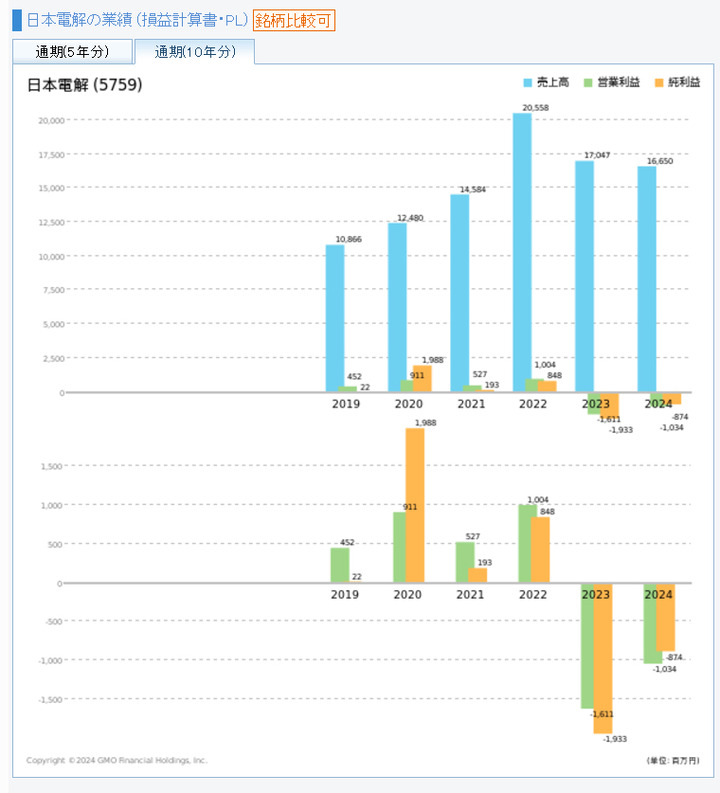This screenshot has width=720, height=793.
Task: Click the lower chart 2020 operating profit bar 911
Action: tap(399, 547)
